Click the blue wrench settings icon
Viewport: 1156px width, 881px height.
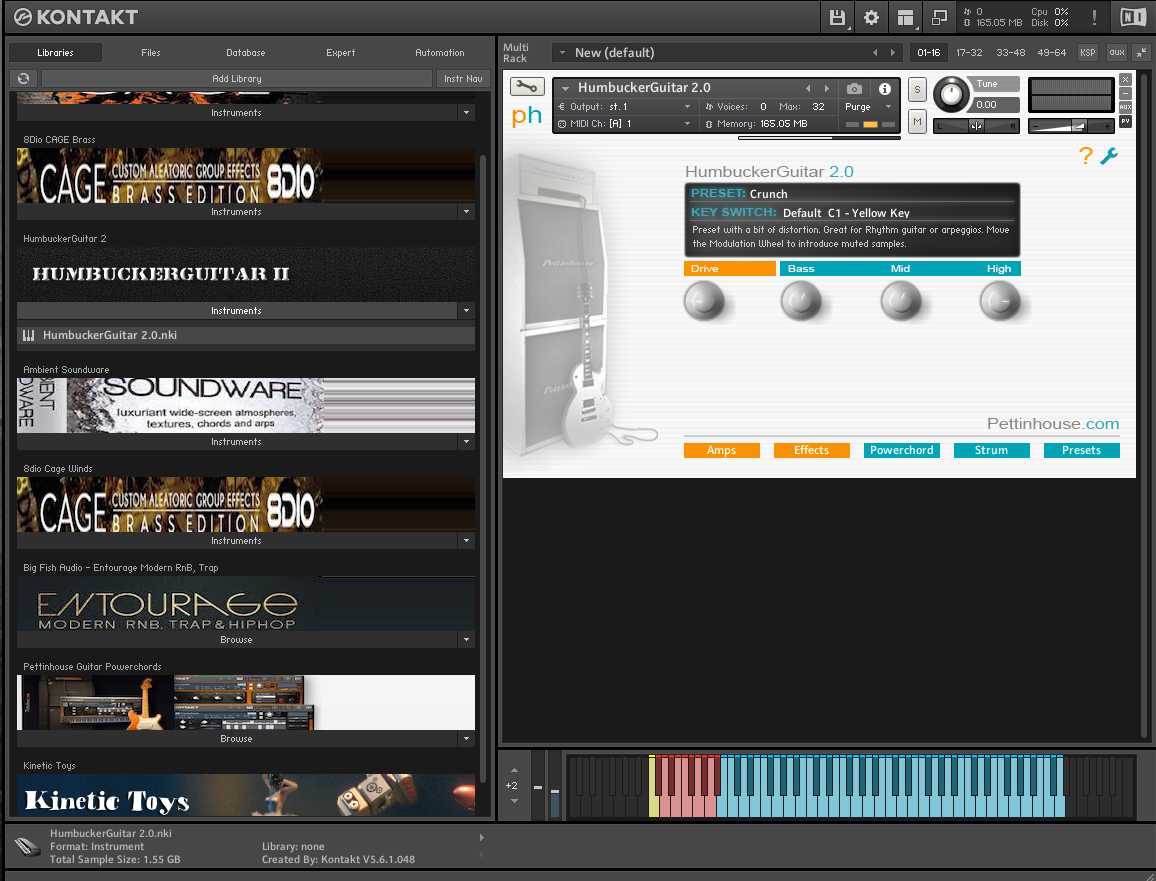click(1109, 156)
